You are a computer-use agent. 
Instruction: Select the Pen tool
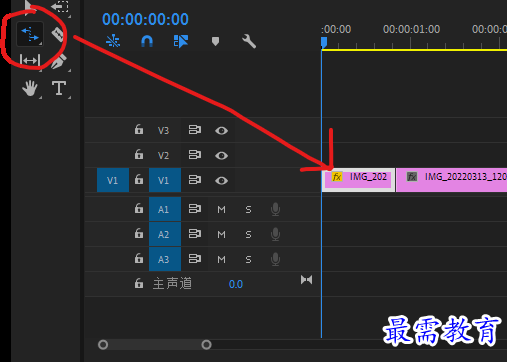(x=59, y=61)
